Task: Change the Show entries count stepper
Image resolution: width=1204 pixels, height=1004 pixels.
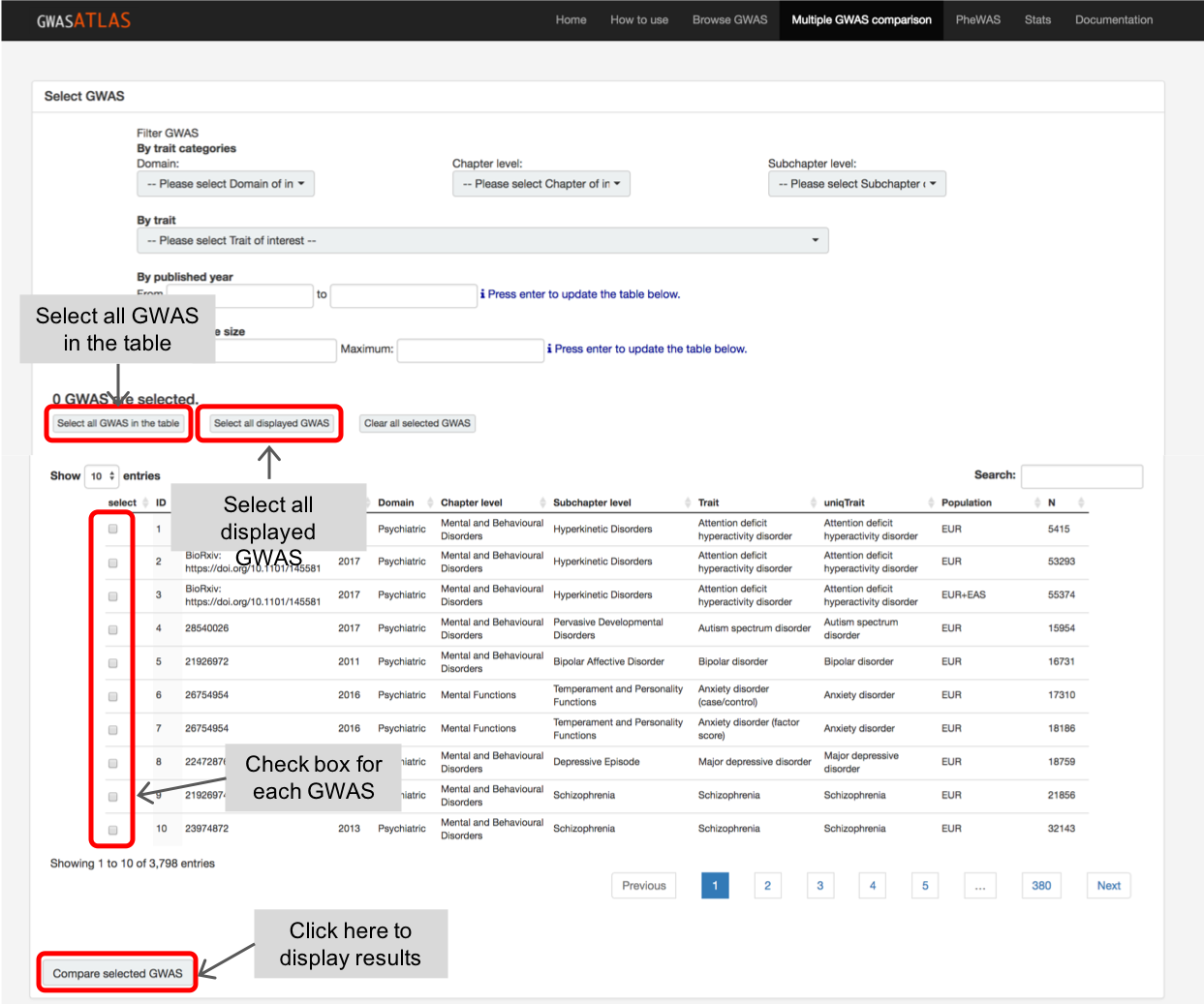Action: [102, 476]
